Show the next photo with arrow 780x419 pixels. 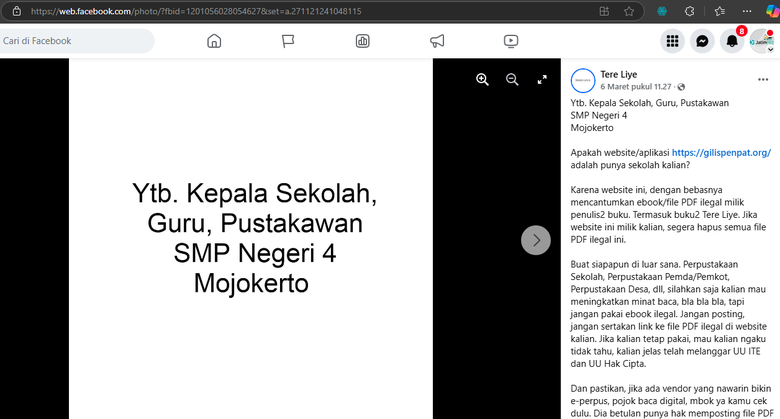coord(536,240)
